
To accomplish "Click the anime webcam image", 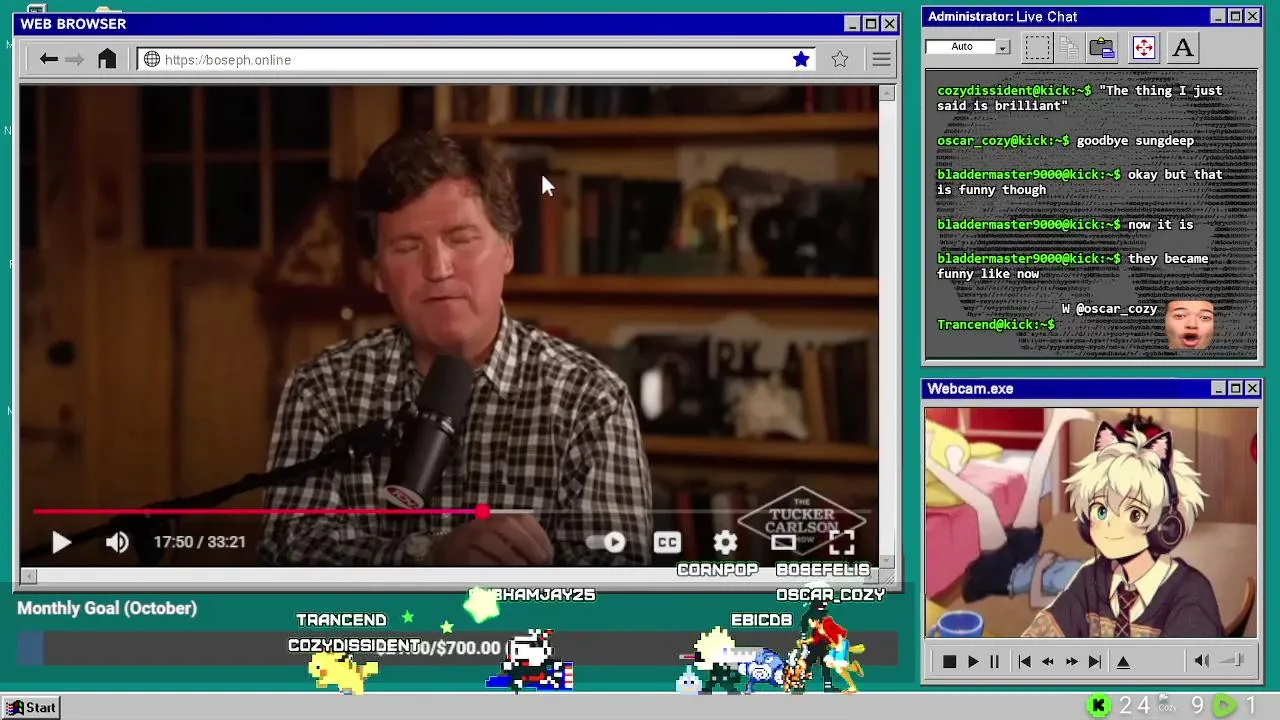I will point(1091,522).
